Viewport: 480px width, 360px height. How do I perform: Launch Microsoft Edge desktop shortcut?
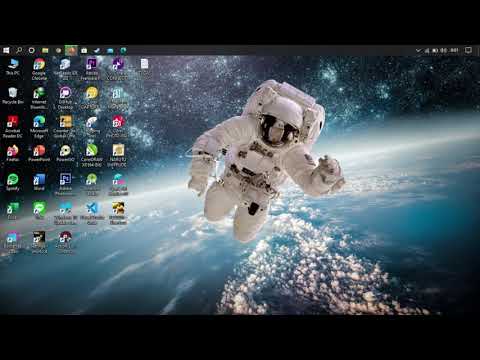coord(39,127)
